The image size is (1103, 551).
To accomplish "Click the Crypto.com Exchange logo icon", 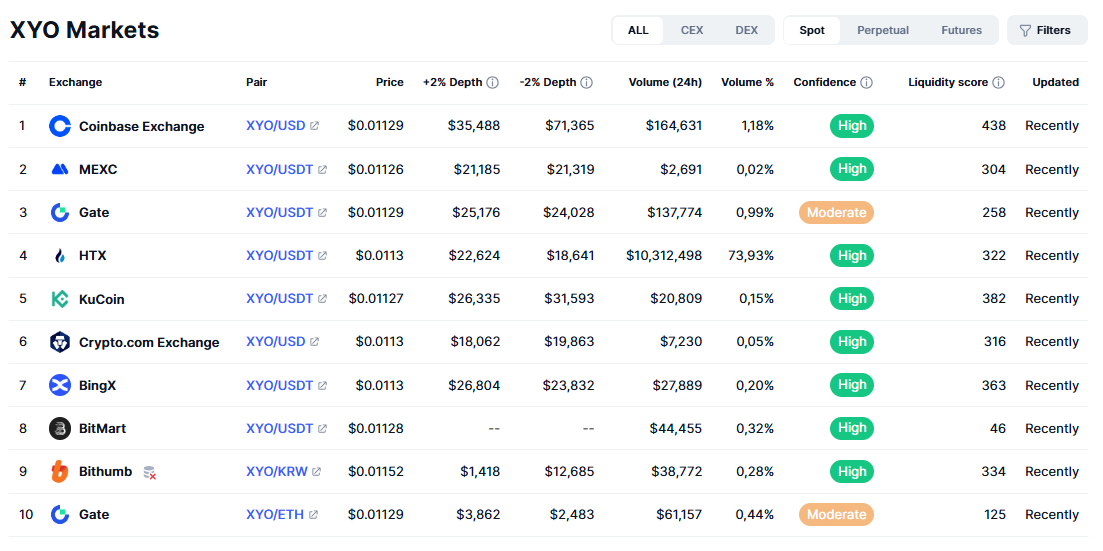I will 60,342.
